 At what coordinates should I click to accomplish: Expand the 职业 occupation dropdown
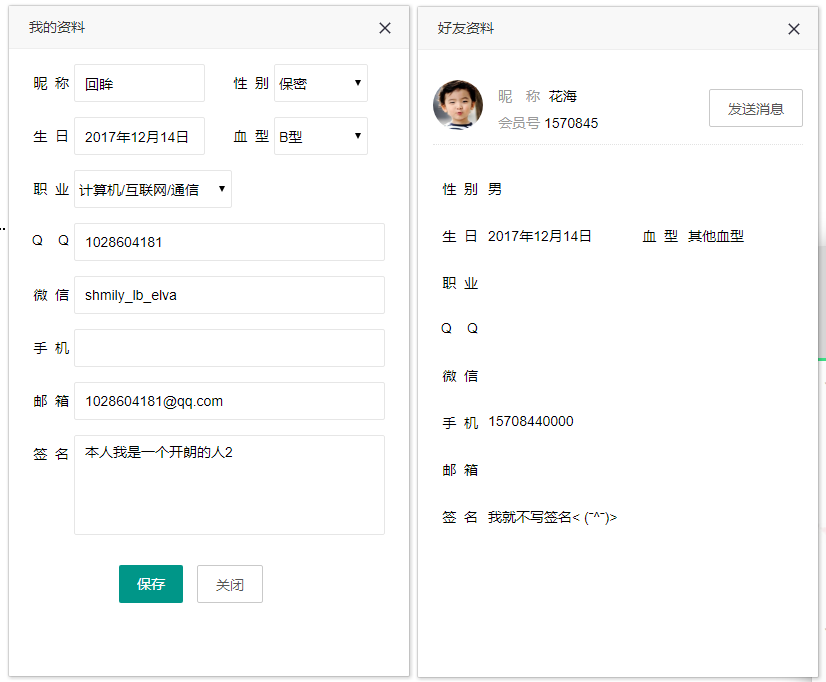tap(152, 188)
